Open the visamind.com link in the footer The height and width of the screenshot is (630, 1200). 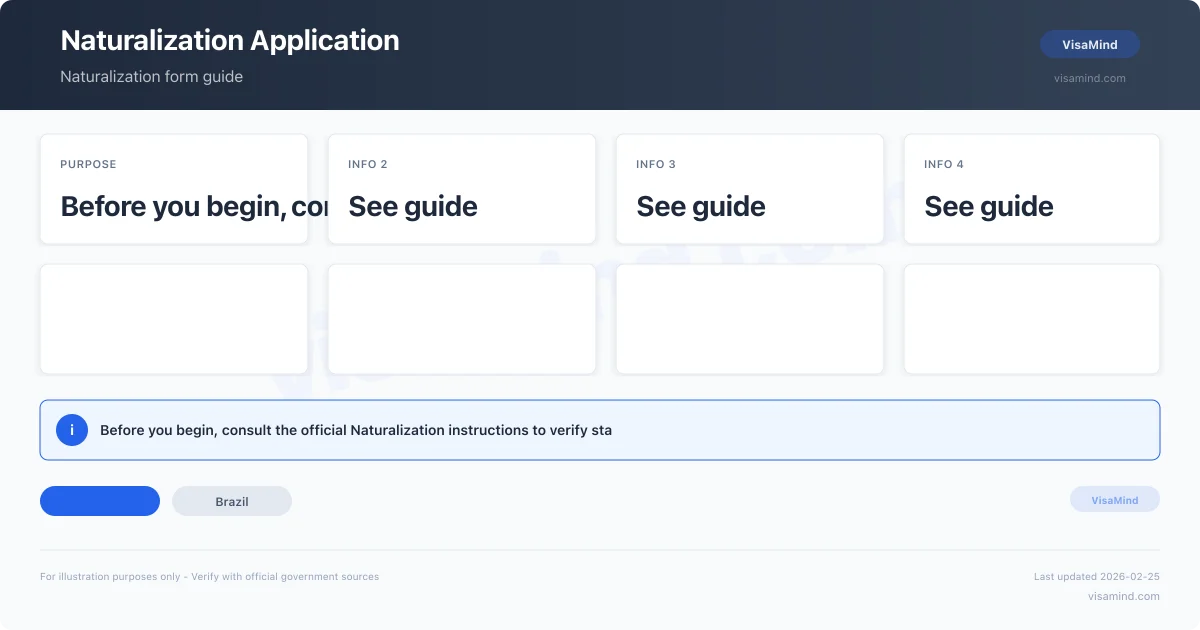coord(1124,596)
